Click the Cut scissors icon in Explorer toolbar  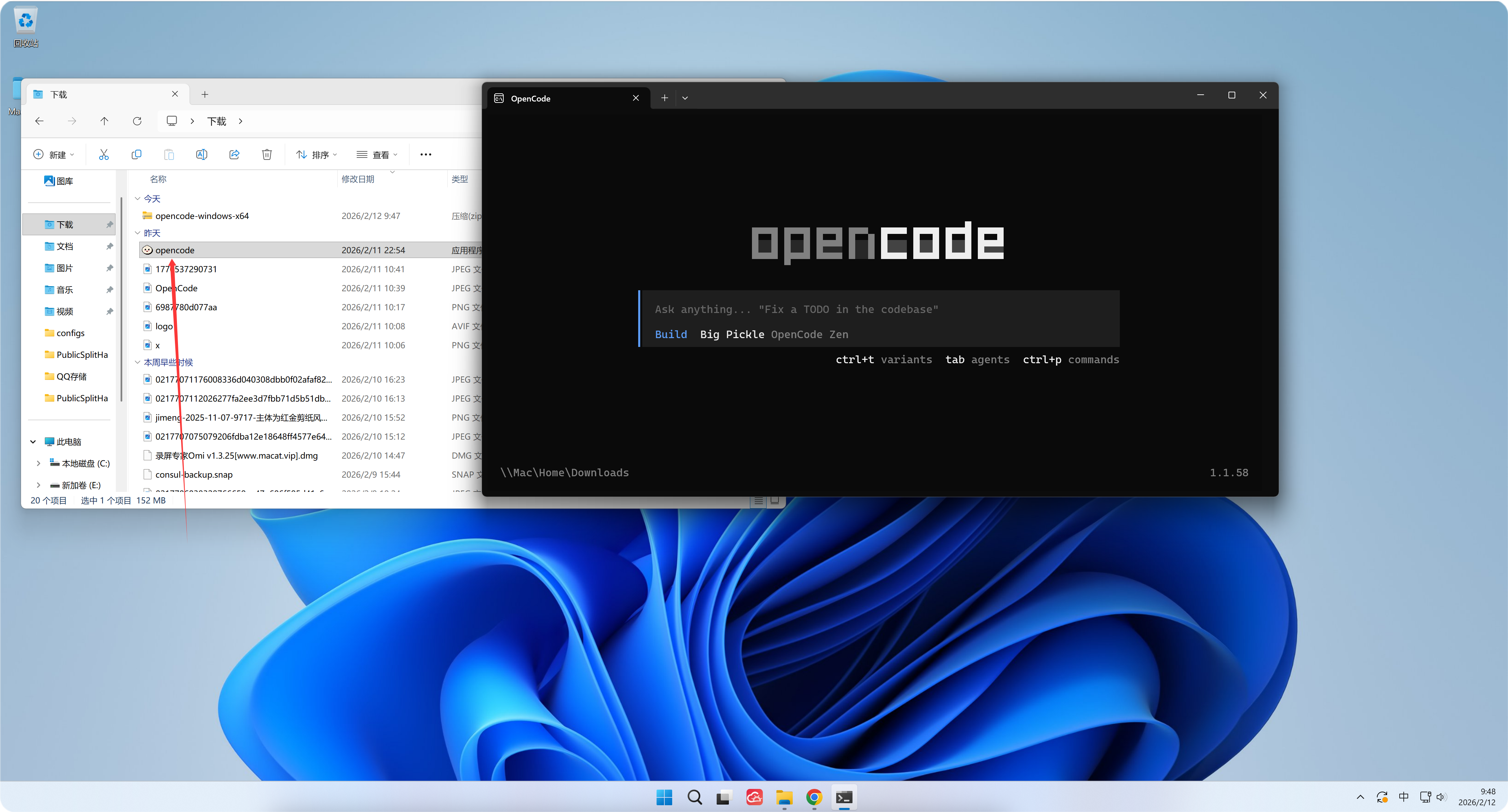pyautogui.click(x=104, y=154)
